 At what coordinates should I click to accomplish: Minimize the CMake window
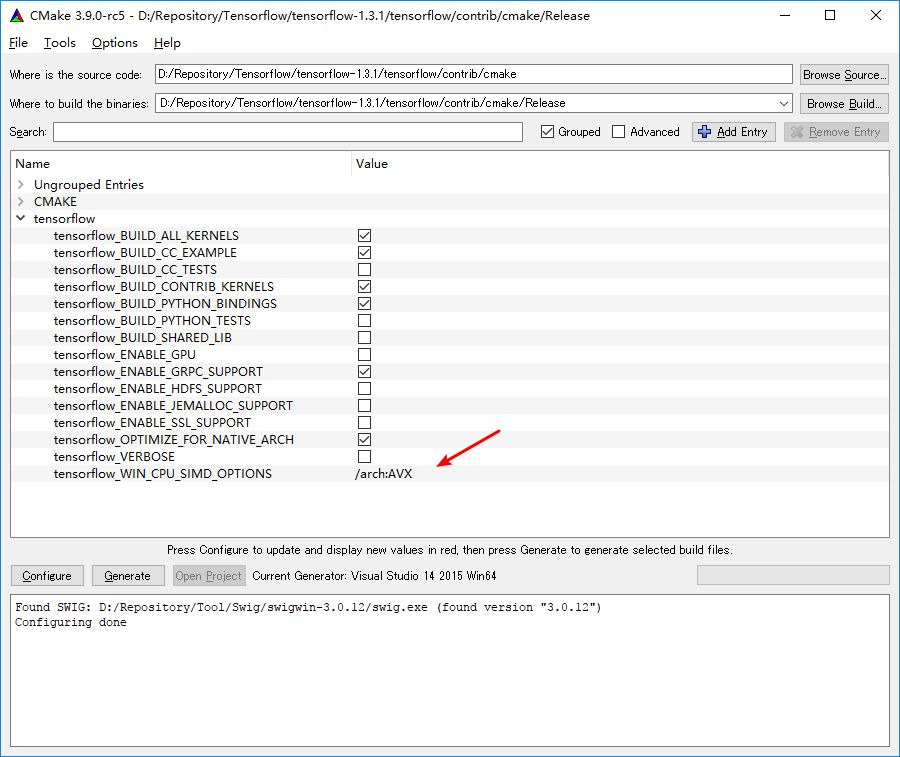click(x=785, y=15)
